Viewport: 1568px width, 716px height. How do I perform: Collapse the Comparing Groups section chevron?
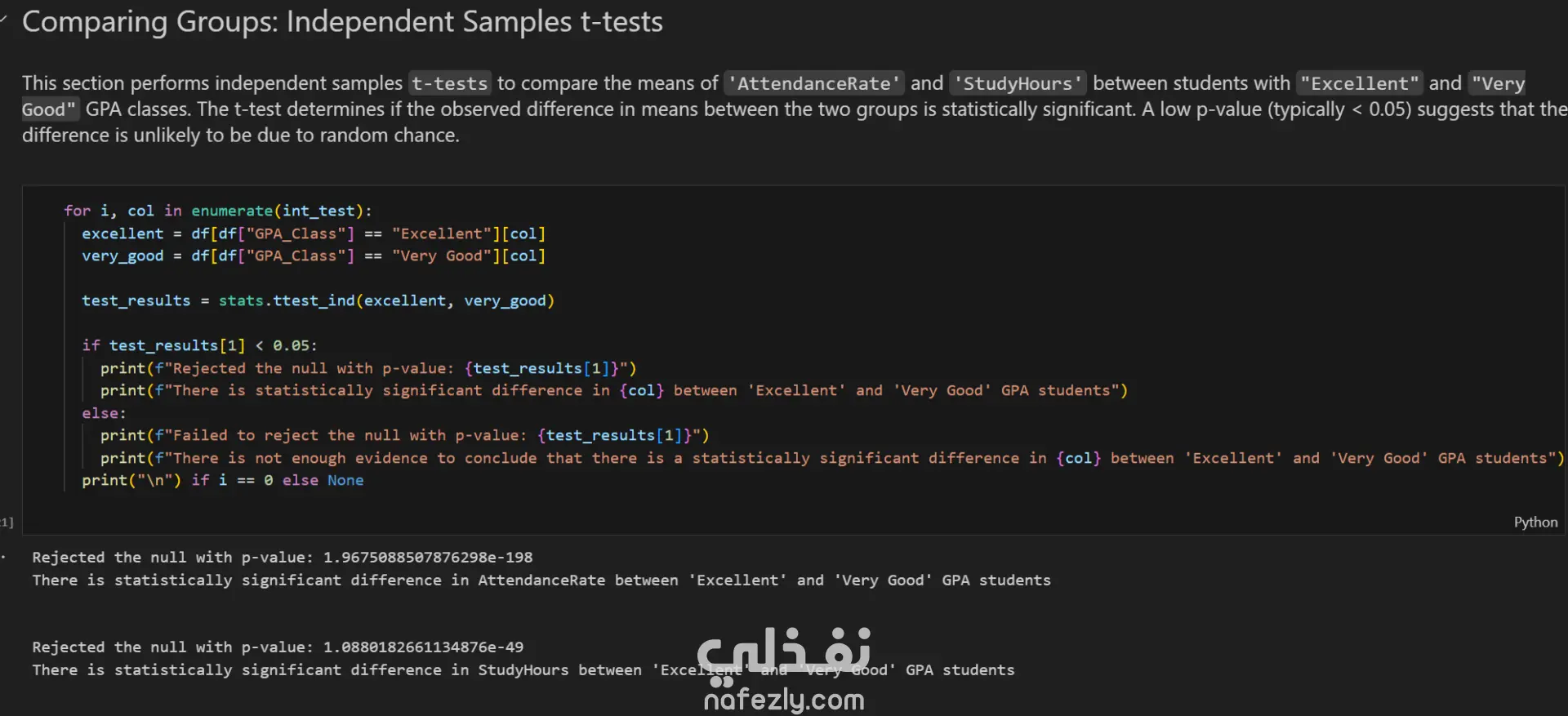pos(4,20)
